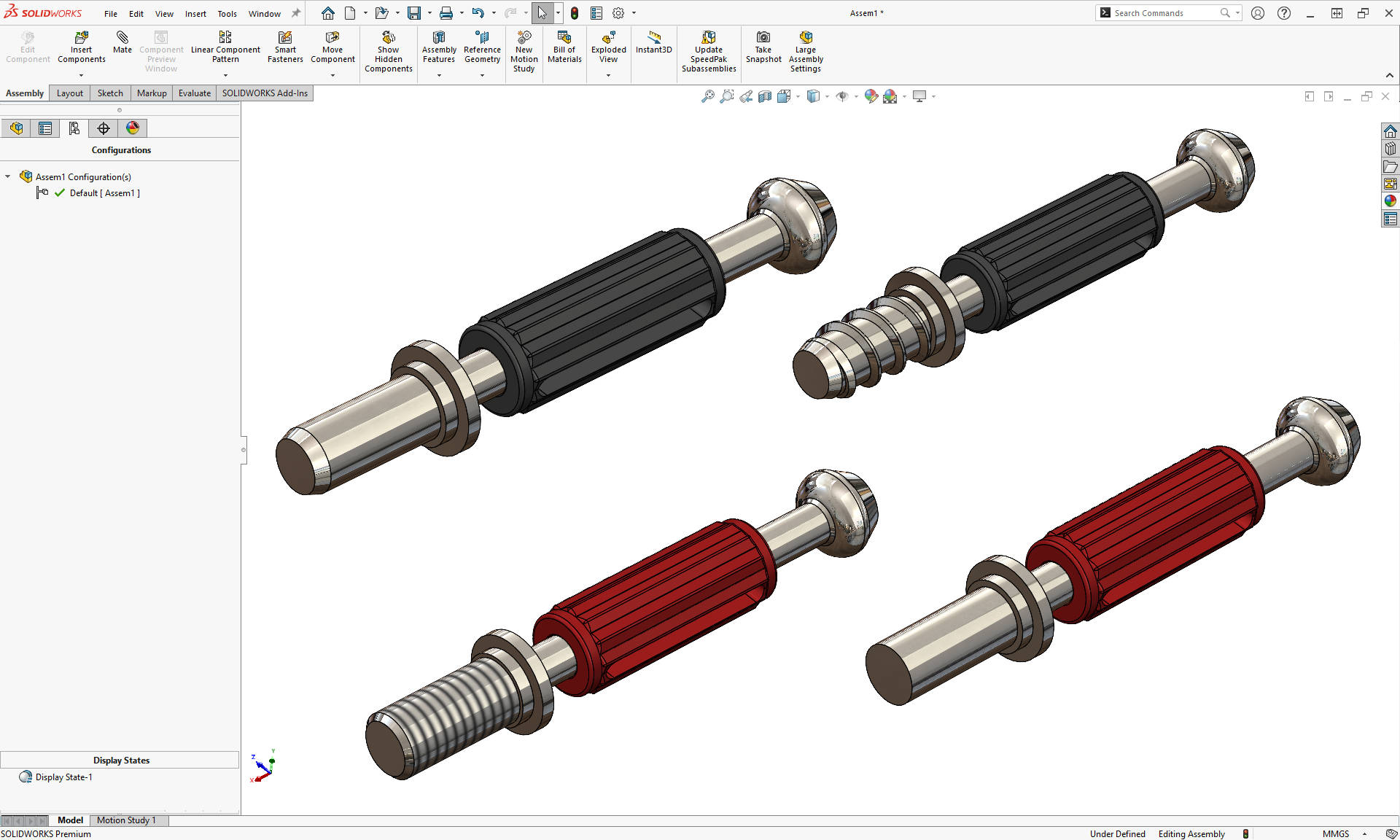
Task: Open the DisplayManager panel tab
Action: tap(133, 128)
